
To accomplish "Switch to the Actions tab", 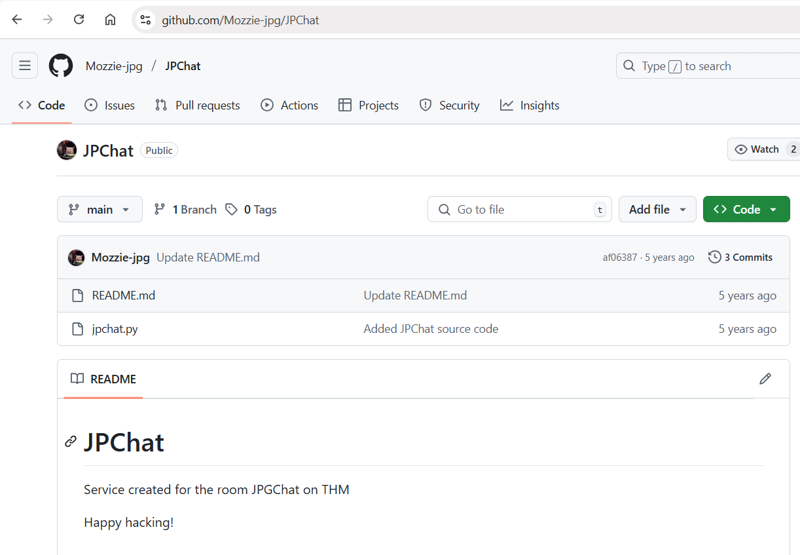I will pos(289,106).
